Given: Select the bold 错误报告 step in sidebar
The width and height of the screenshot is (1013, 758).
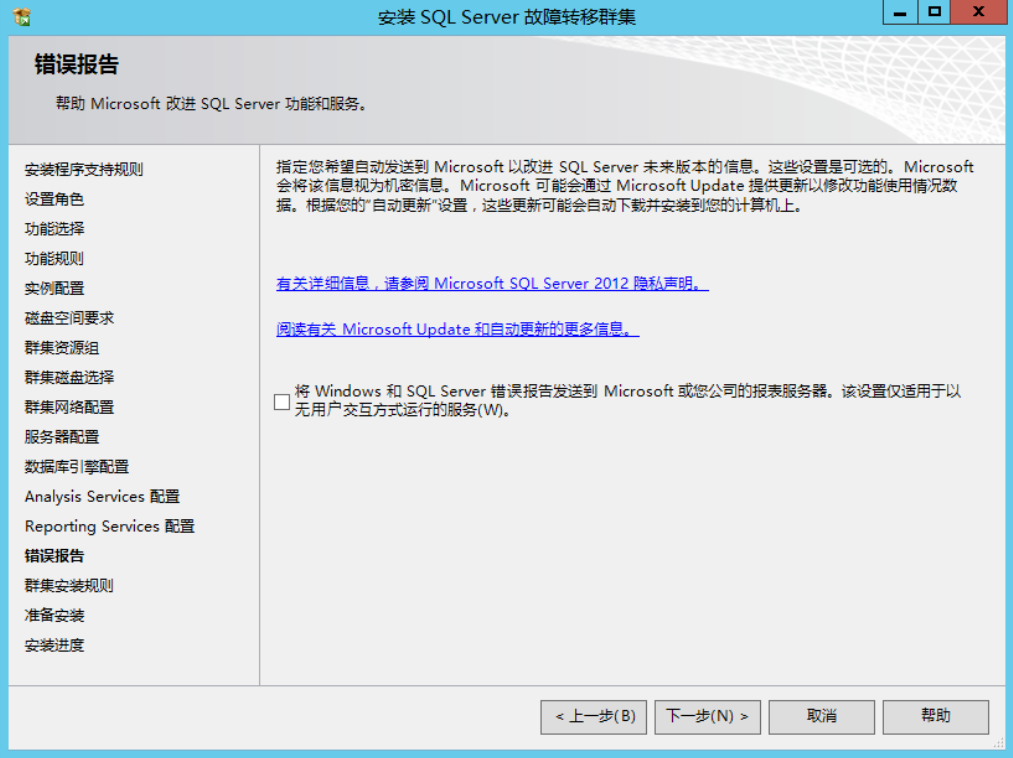Looking at the screenshot, I should [54, 556].
